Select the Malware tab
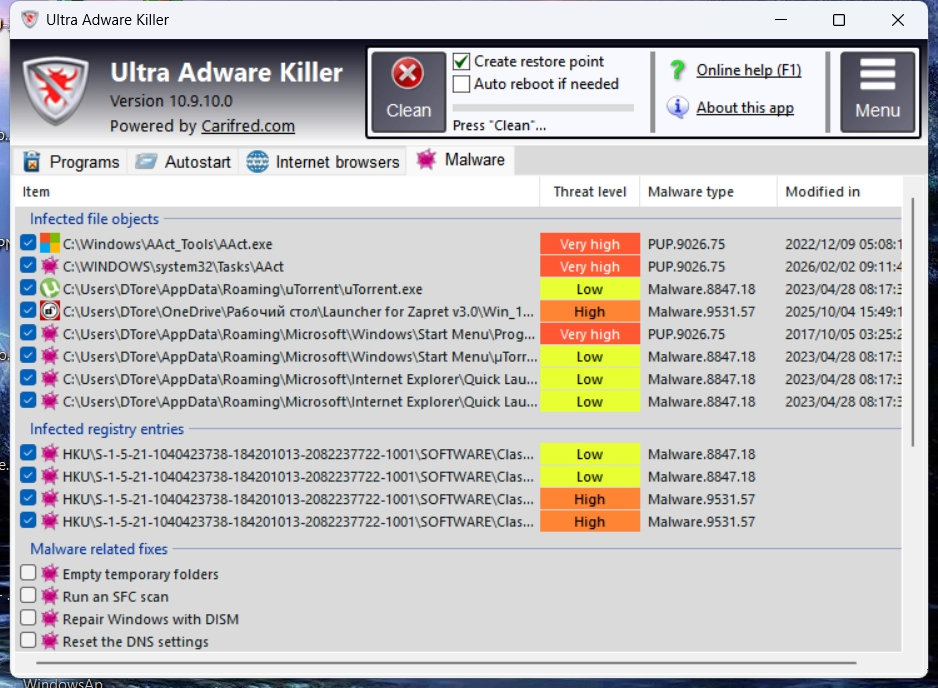Screen dimensions: 938x688 pos(460,160)
